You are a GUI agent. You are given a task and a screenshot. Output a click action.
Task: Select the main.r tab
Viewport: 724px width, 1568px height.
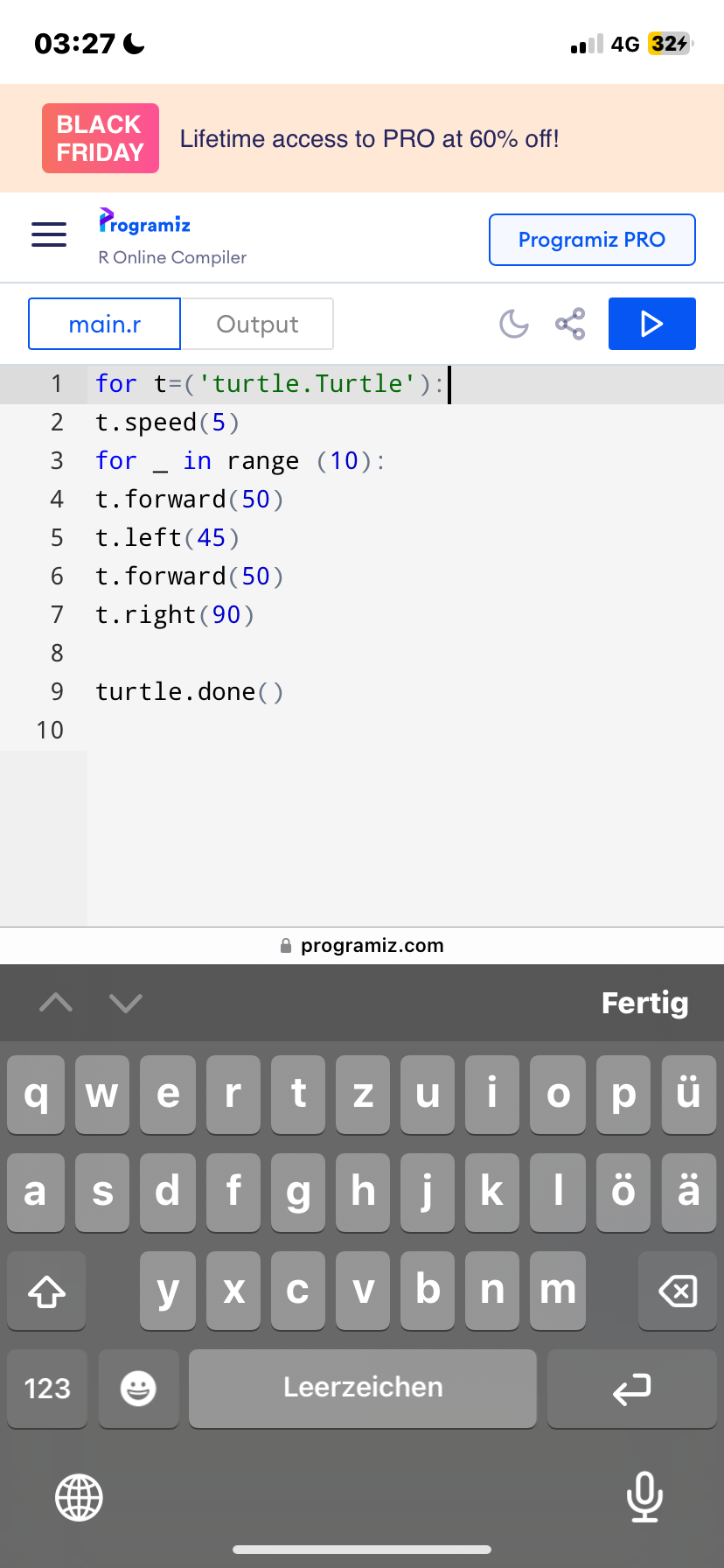click(x=104, y=324)
